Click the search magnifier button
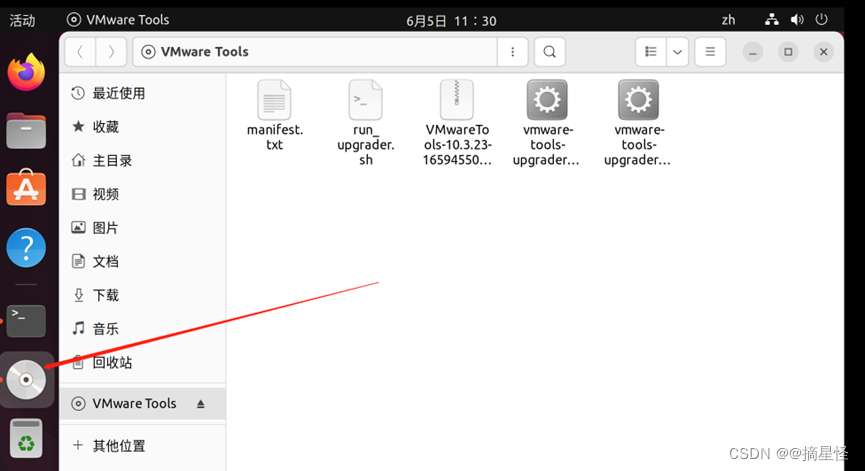 click(549, 52)
